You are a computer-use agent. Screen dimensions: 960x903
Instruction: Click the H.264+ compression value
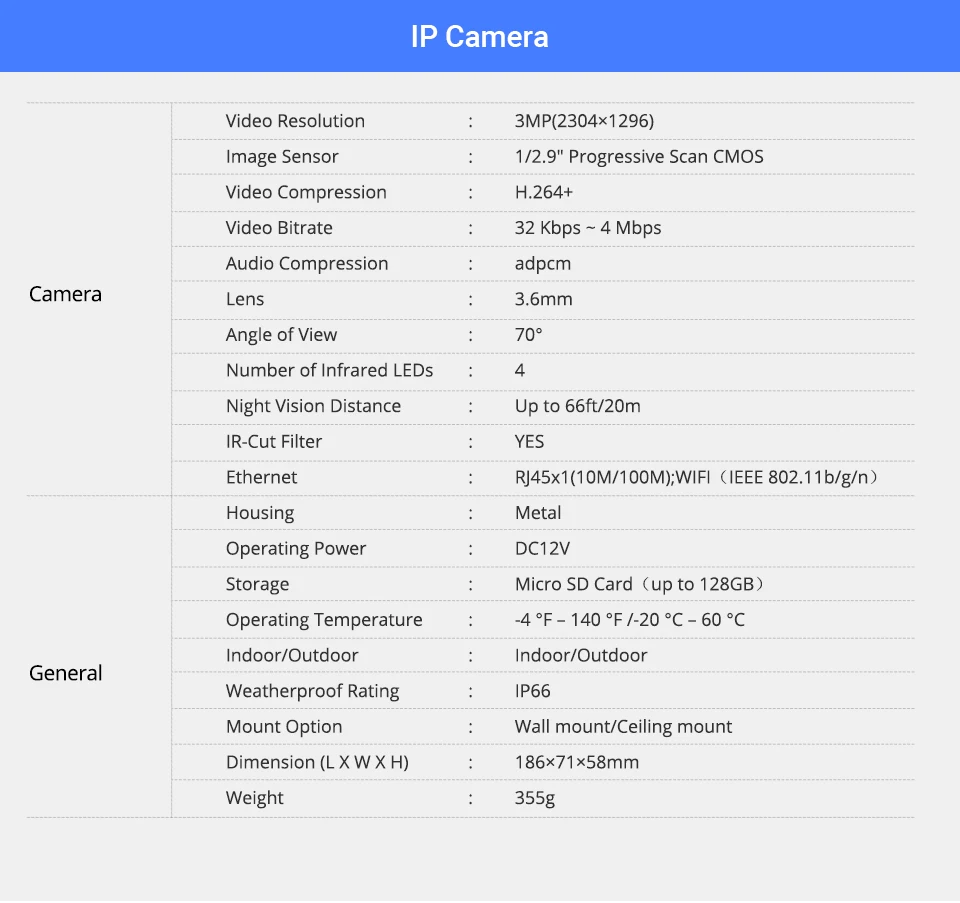(543, 192)
